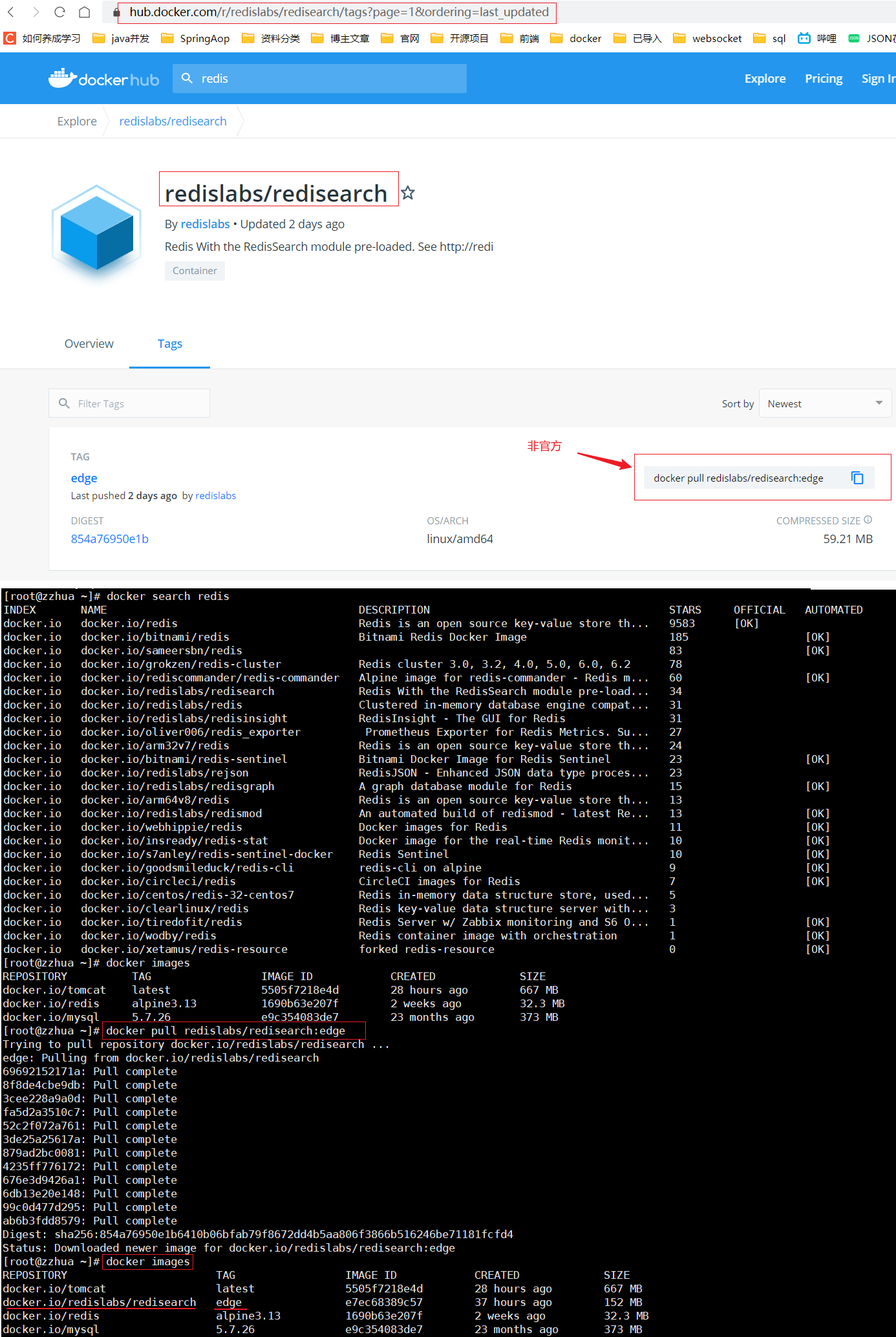Viewport: 896px width, 1337px height.
Task: Click docker.io/redislabs/redisearch in search results
Action: pyautogui.click(x=178, y=691)
